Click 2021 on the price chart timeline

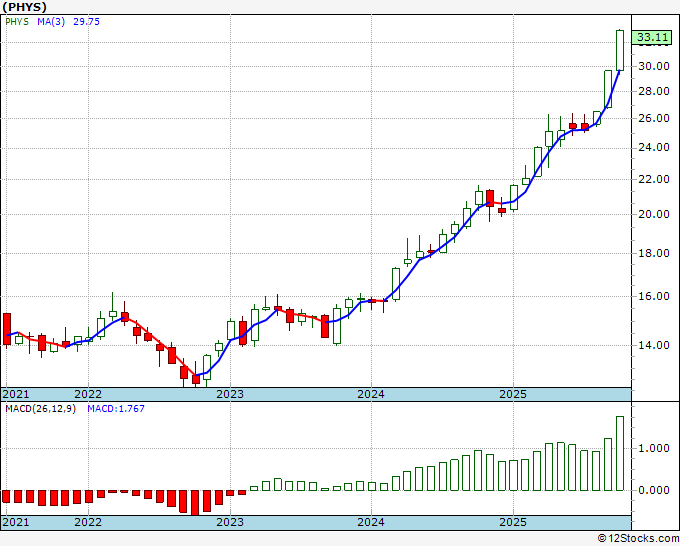[16, 394]
